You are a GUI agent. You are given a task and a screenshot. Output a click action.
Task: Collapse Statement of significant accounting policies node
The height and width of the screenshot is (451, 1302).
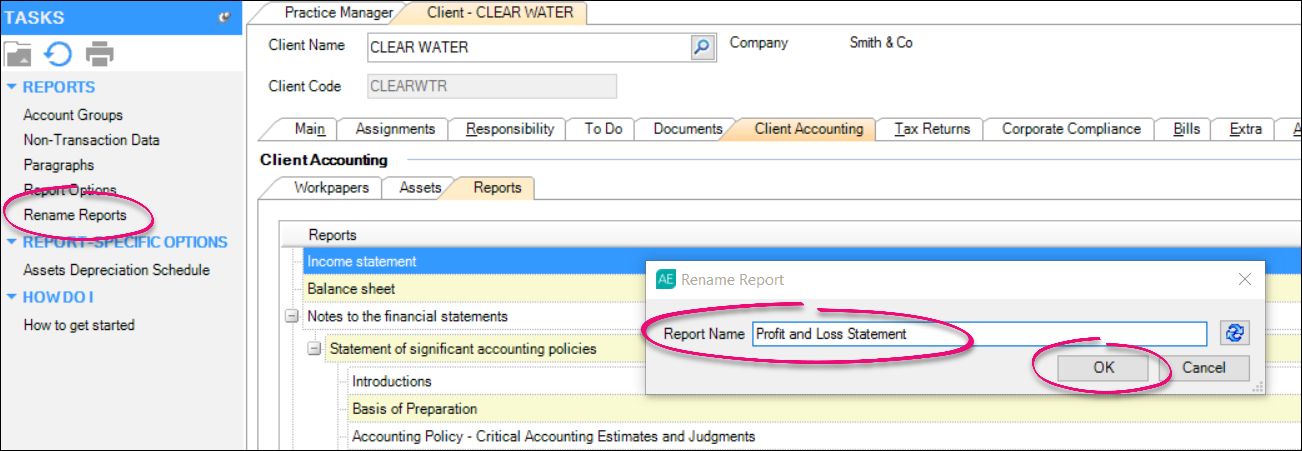tap(315, 349)
